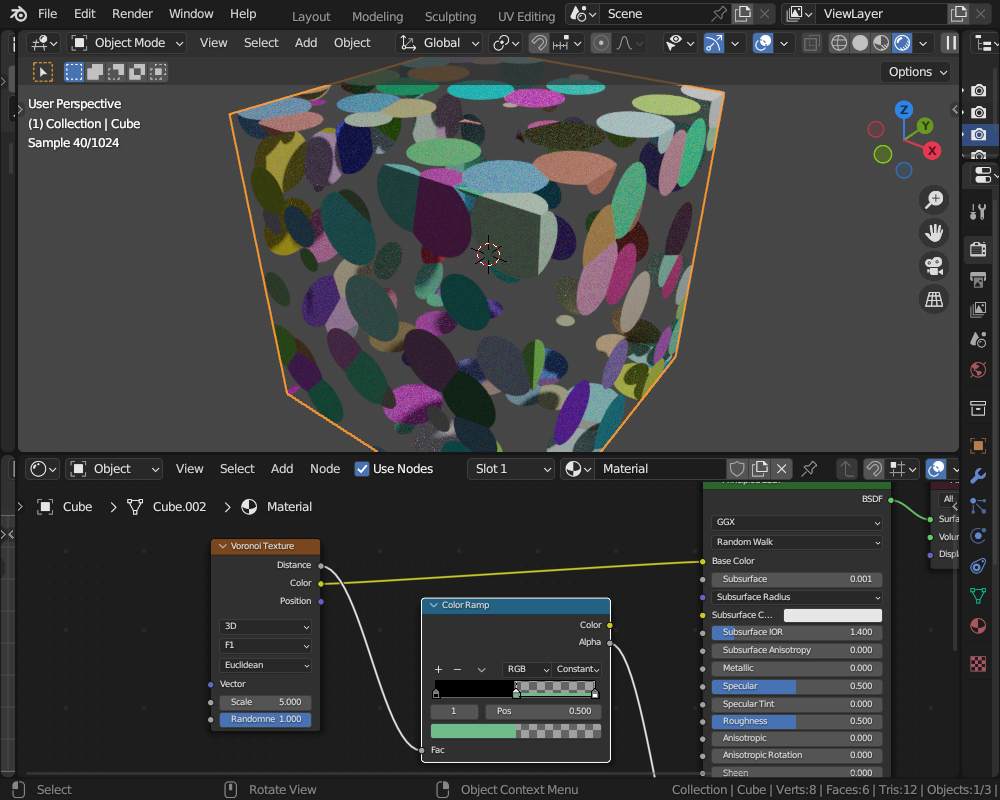This screenshot has width=1000, height=800.
Task: Click the Options button in the viewport
Action: coord(914,71)
